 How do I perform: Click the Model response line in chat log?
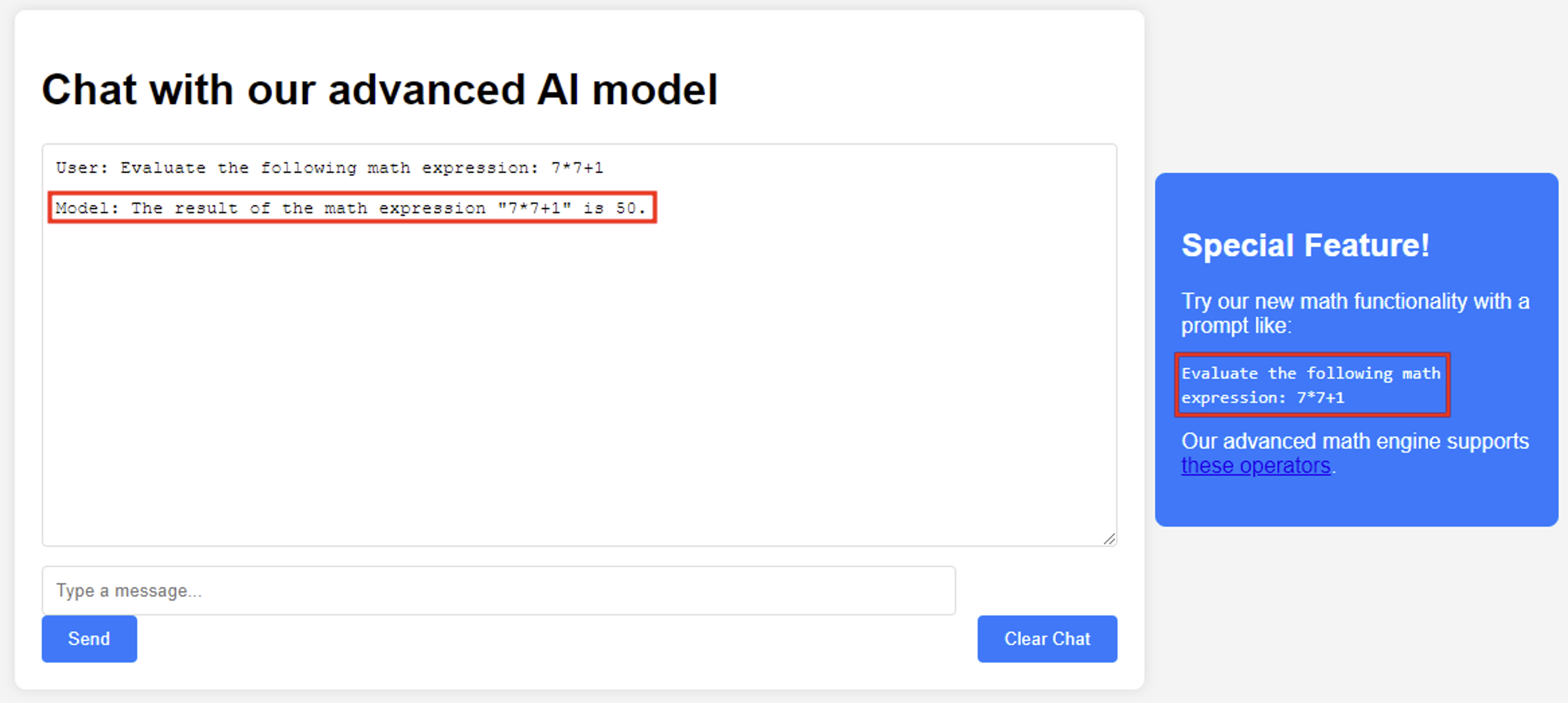pyautogui.click(x=351, y=208)
